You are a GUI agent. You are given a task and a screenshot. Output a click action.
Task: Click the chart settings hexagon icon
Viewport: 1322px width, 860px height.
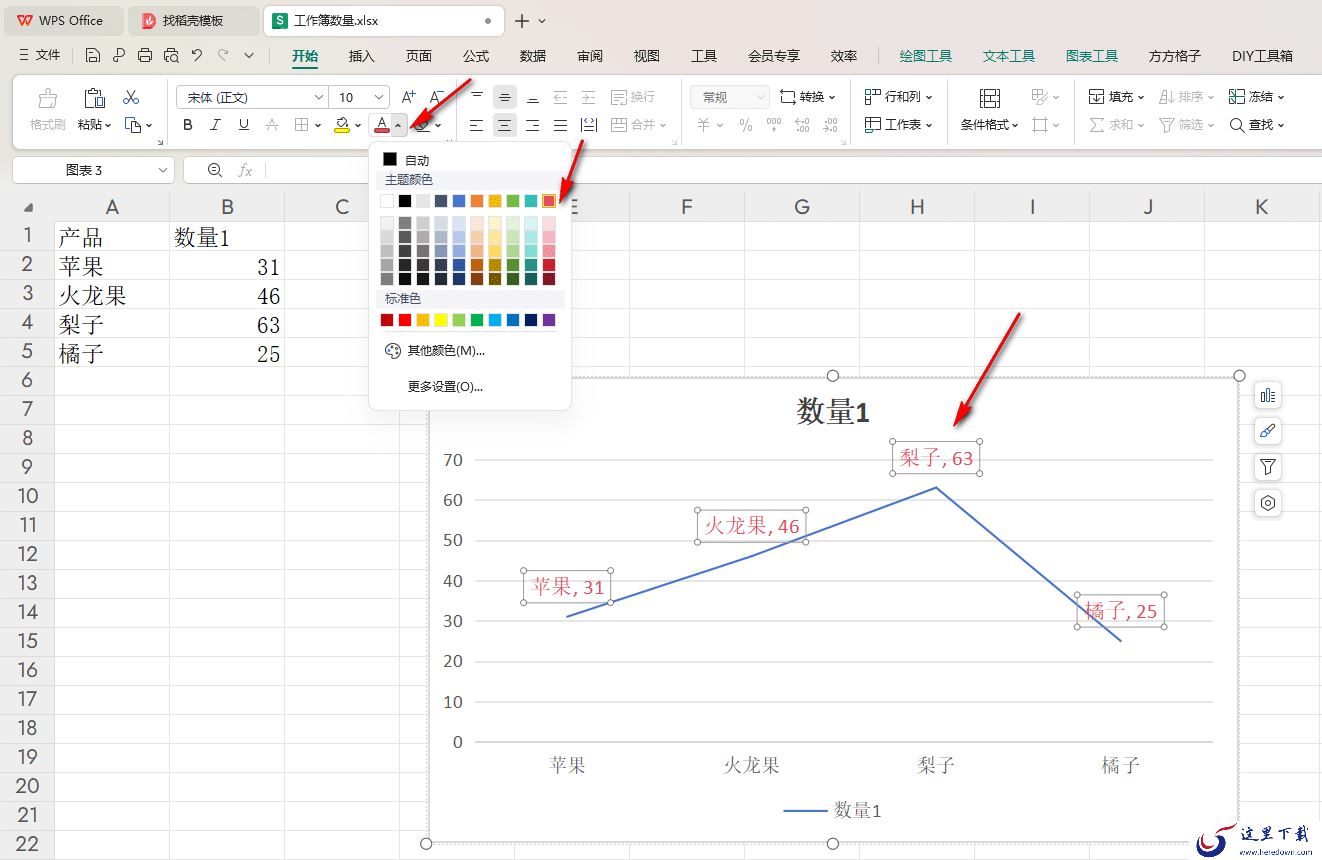click(x=1268, y=503)
